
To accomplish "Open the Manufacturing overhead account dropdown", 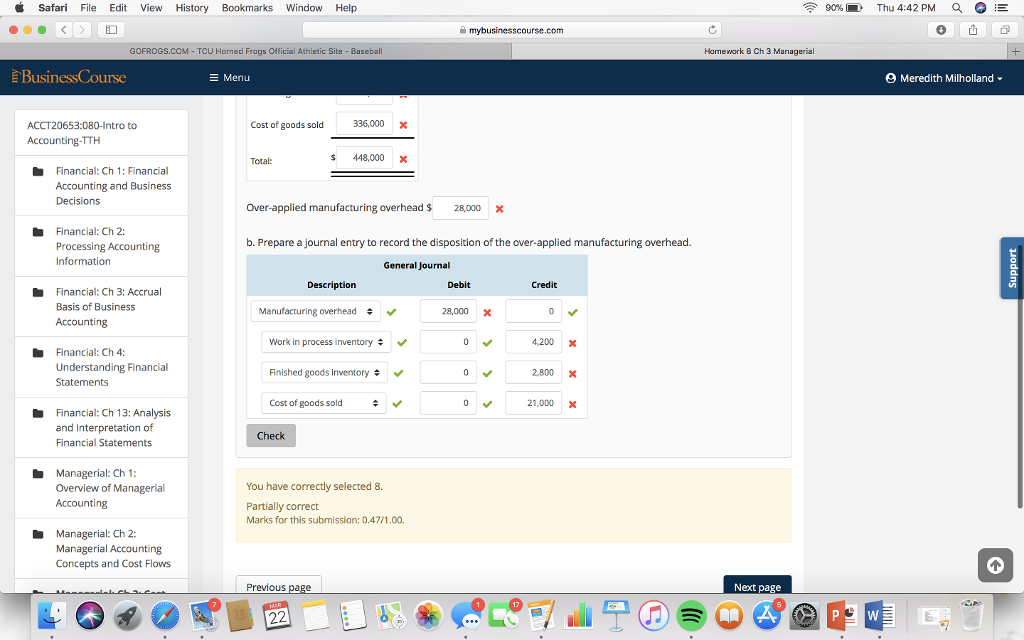I will (315, 311).
